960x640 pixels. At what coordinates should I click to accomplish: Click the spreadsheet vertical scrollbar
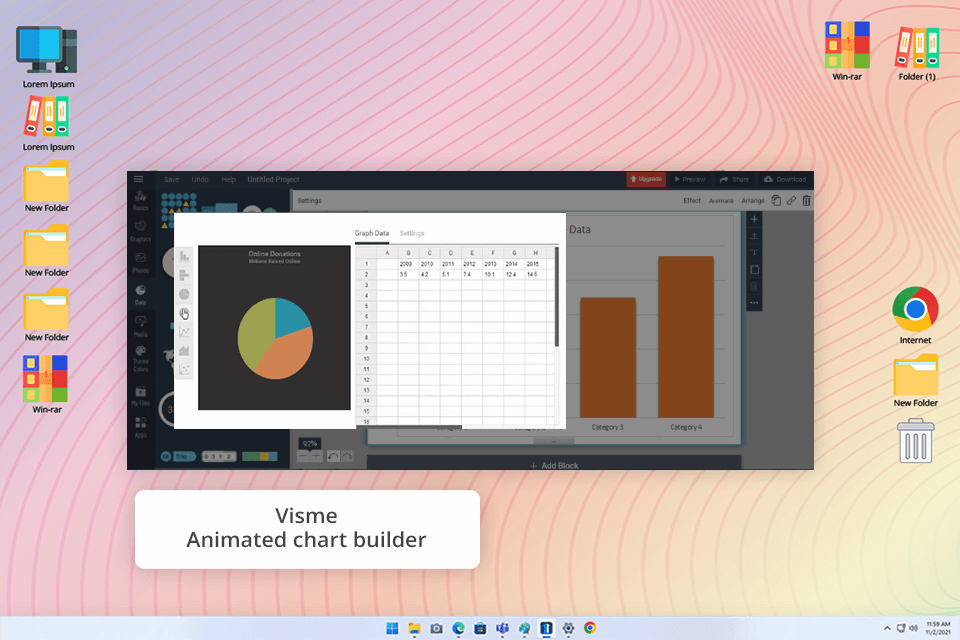[x=557, y=296]
